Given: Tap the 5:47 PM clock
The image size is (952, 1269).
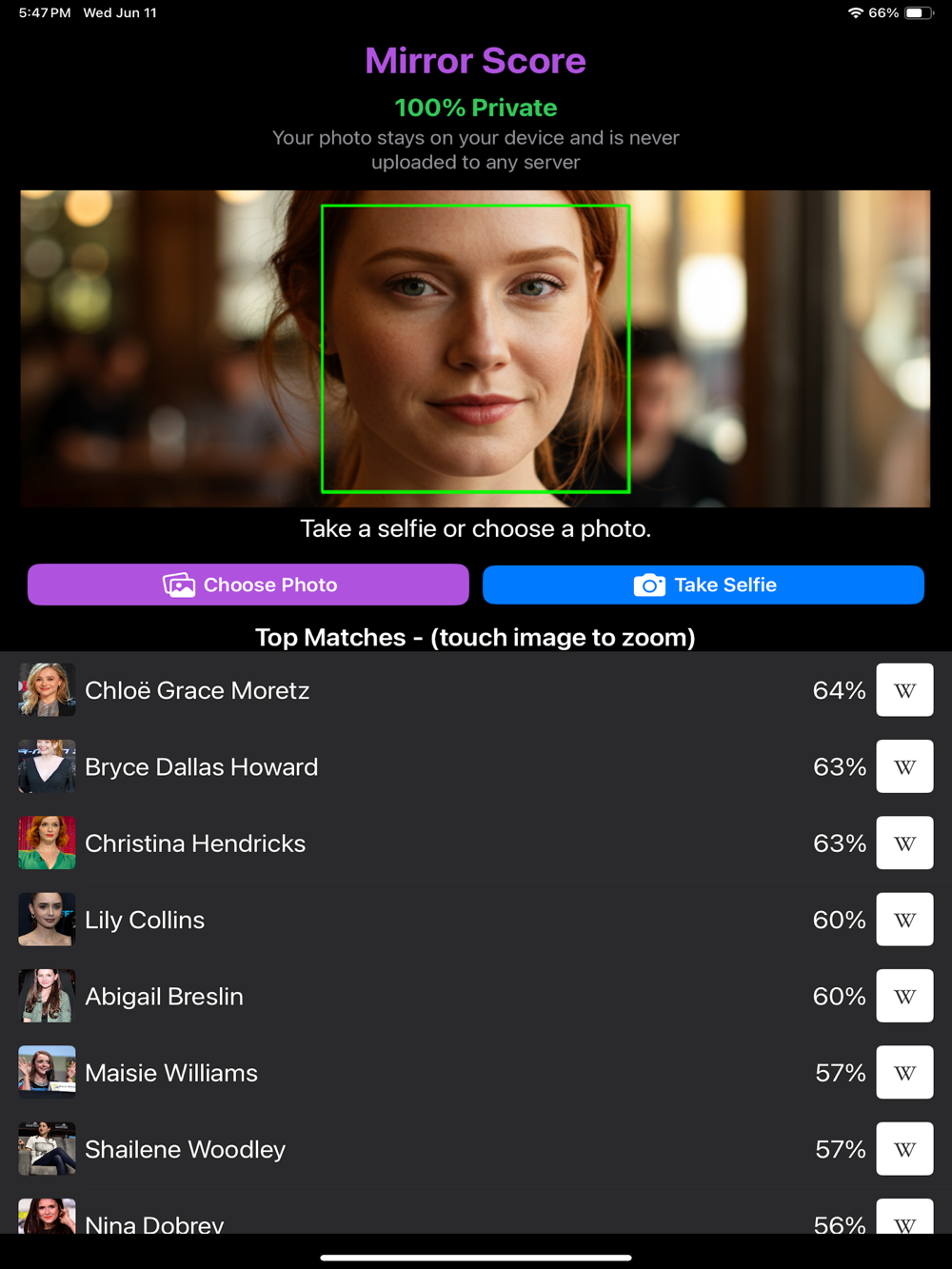Looking at the screenshot, I should point(45,13).
